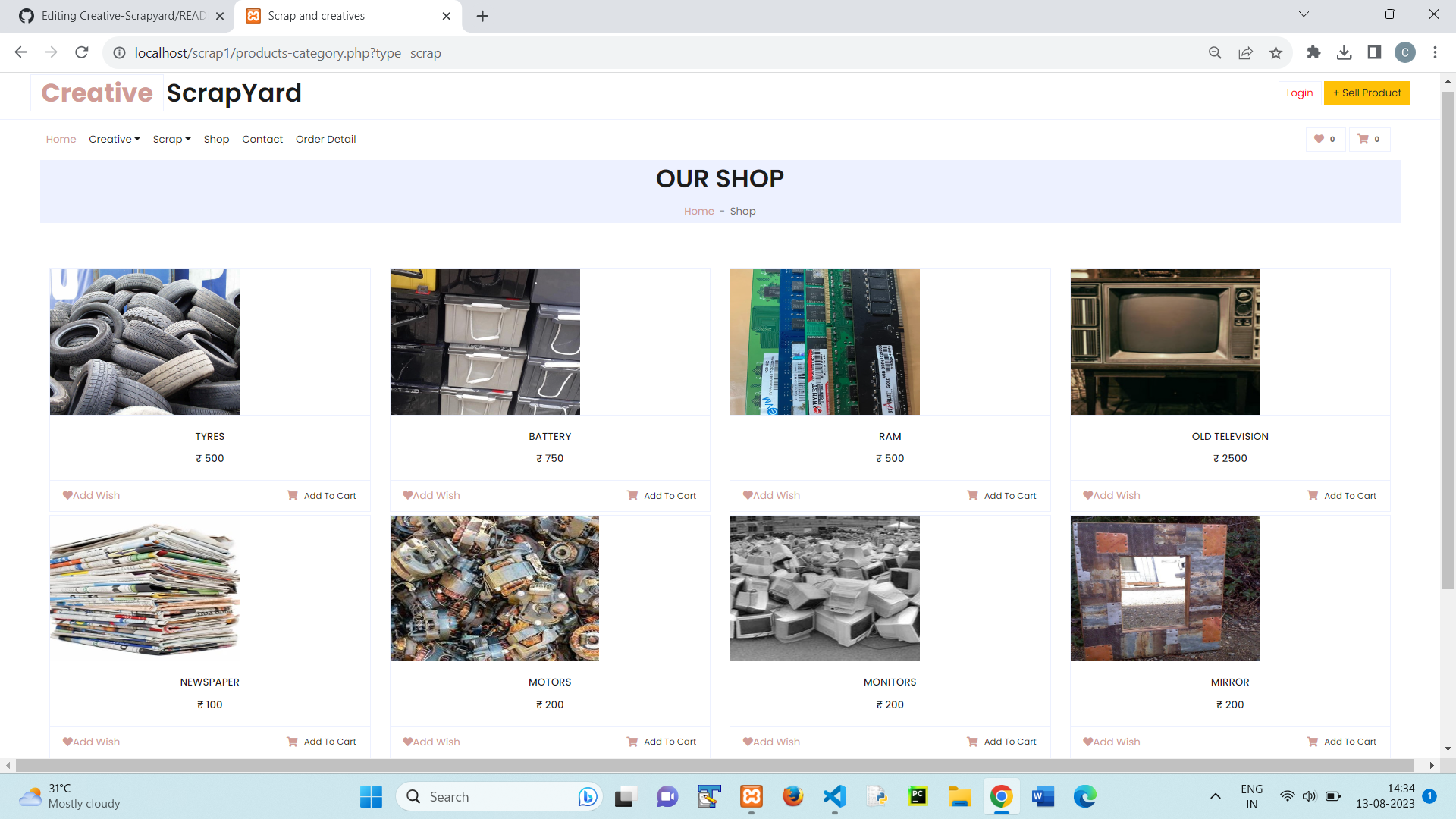Open browser downloads via the download icon
This screenshot has height=819, width=1456.
[x=1345, y=52]
